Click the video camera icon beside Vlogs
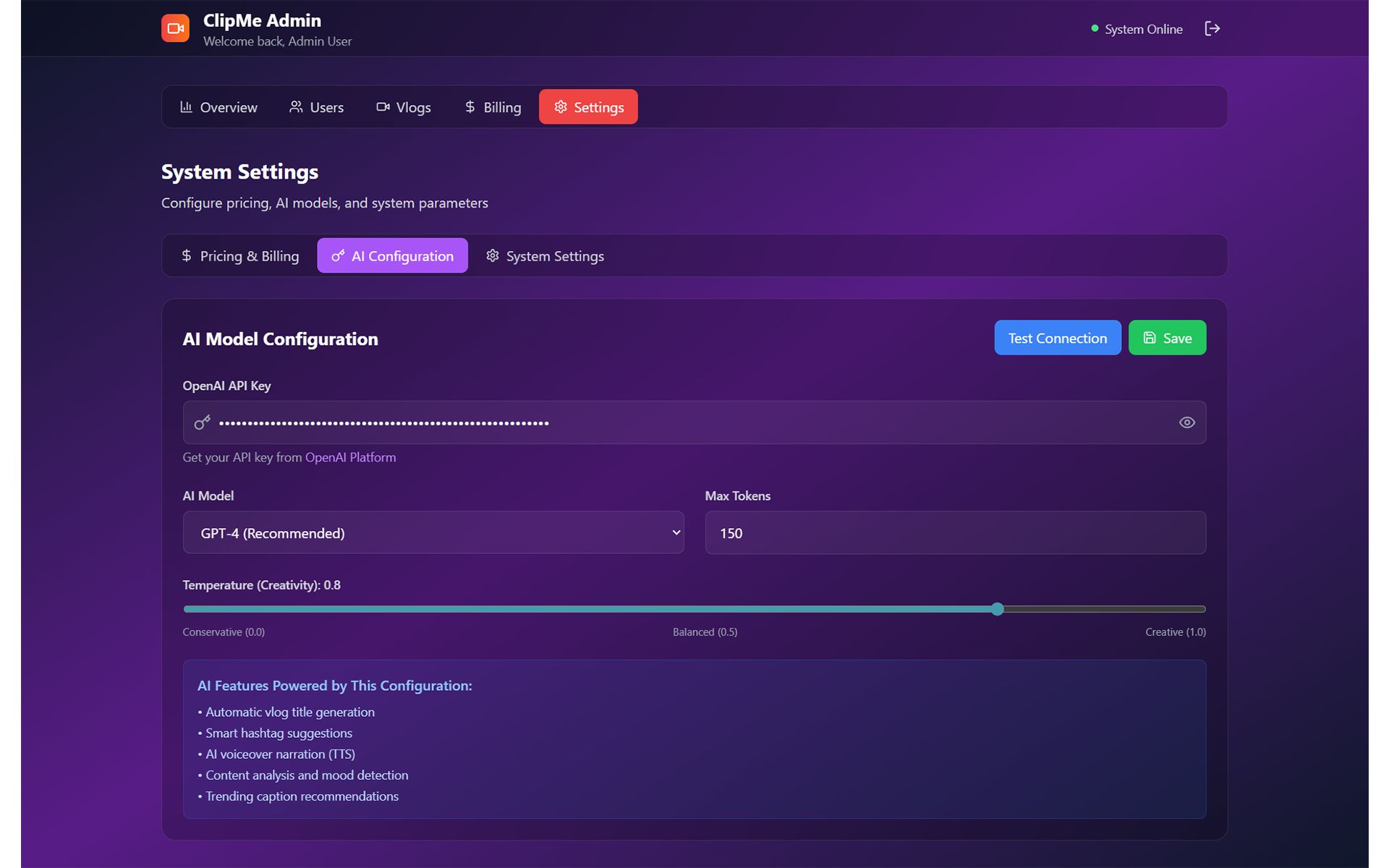The width and height of the screenshot is (1389, 868). [x=383, y=107]
